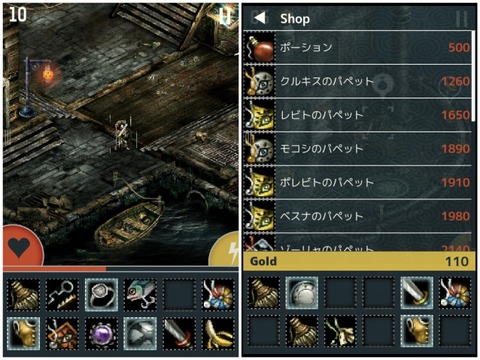Tap the yellow lightning skill button

pos(225,249)
